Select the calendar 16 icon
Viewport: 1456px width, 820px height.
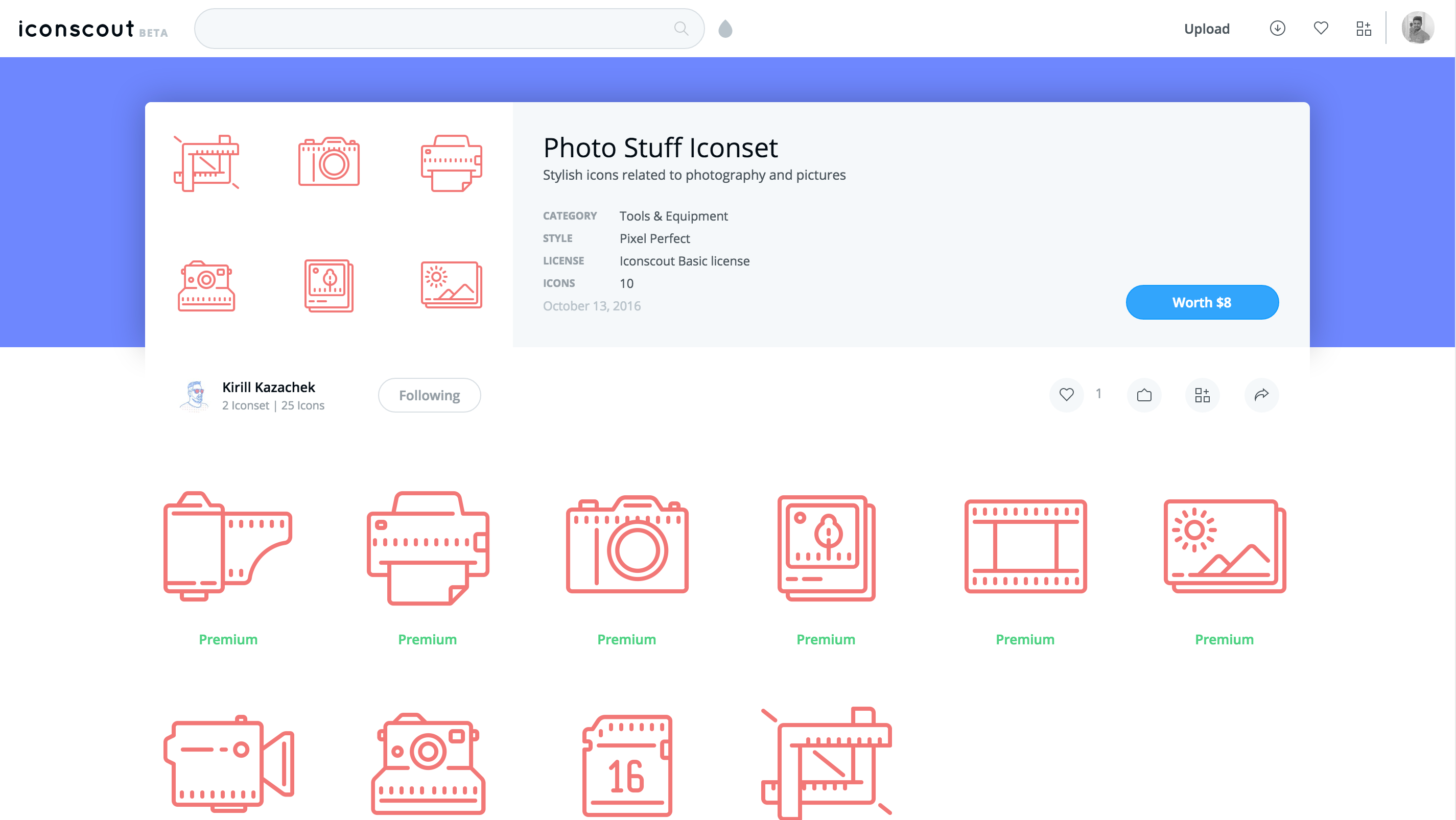[x=626, y=765]
